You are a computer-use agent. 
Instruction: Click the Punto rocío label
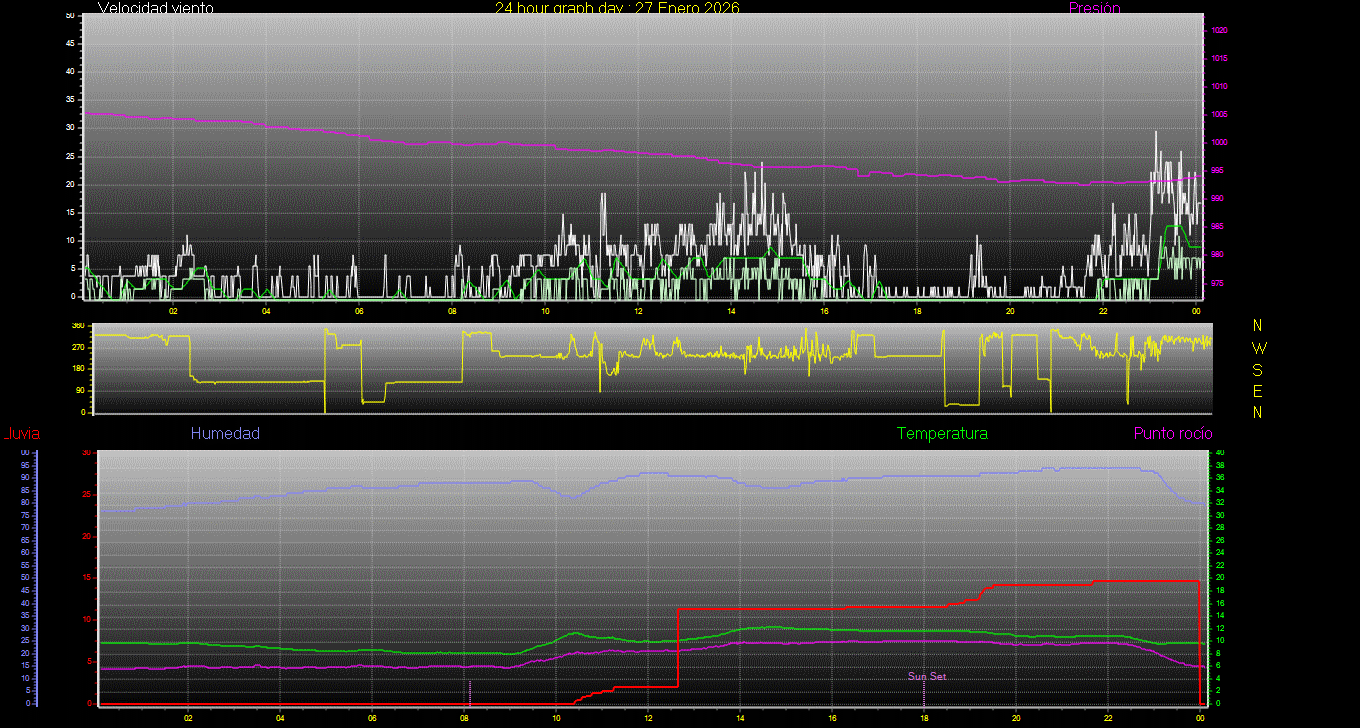[1173, 434]
